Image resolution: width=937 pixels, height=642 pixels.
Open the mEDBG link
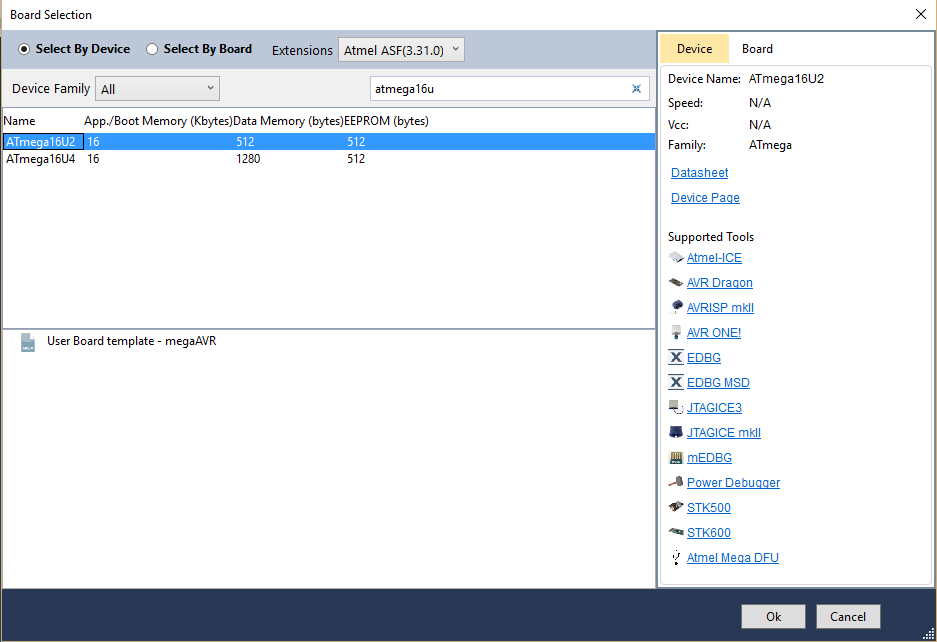709,458
